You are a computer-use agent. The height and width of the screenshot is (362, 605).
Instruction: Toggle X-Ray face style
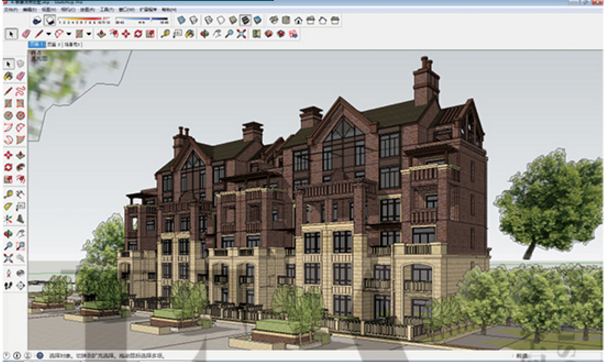pos(181,20)
